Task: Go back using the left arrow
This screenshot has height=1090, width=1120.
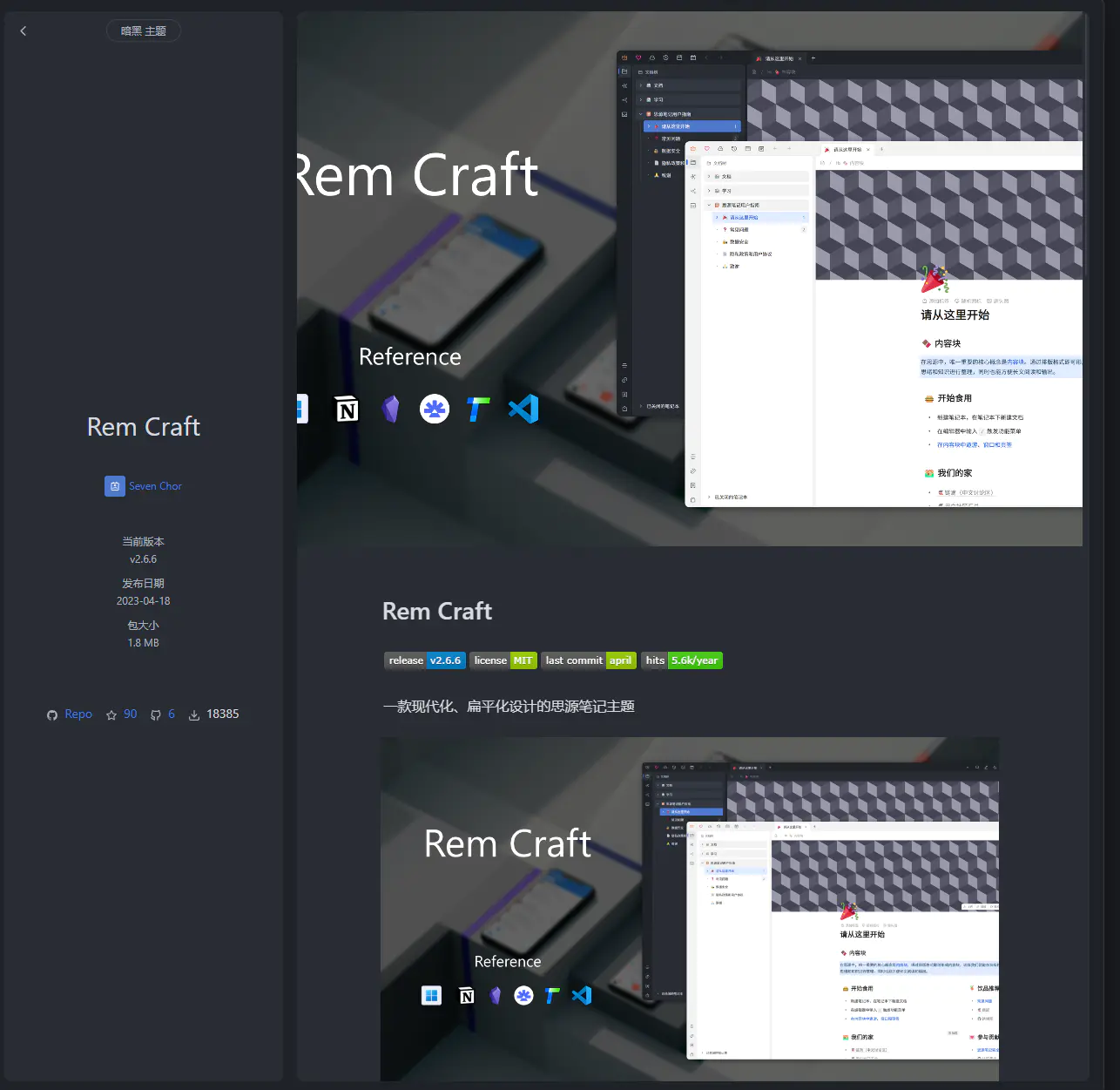Action: 24,31
